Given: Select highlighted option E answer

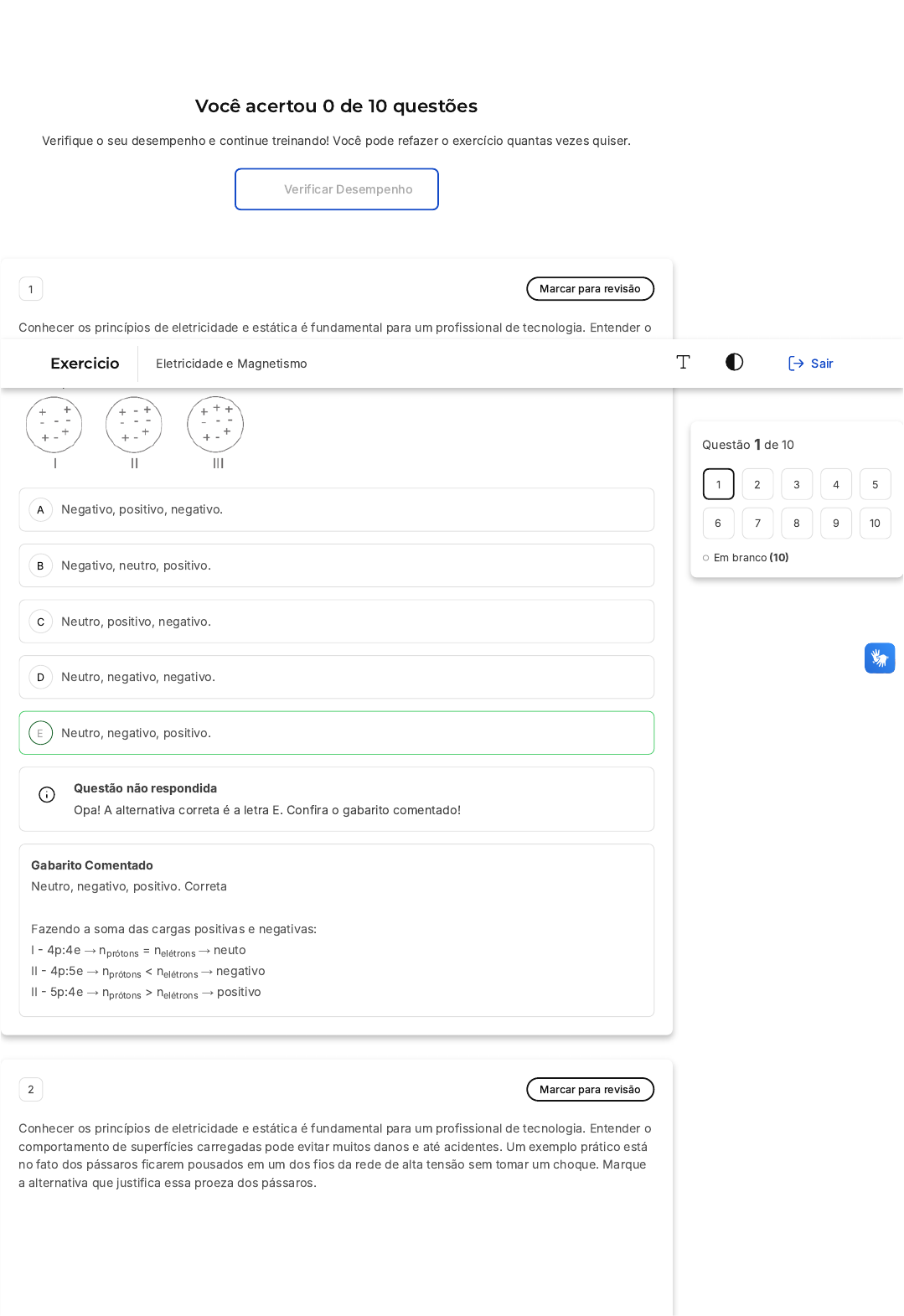Looking at the screenshot, I should coord(336,733).
